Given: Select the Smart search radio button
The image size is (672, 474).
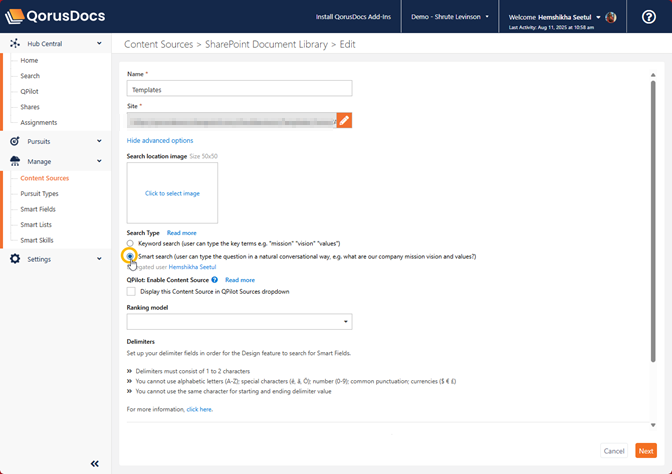Looking at the screenshot, I should pyautogui.click(x=131, y=256).
